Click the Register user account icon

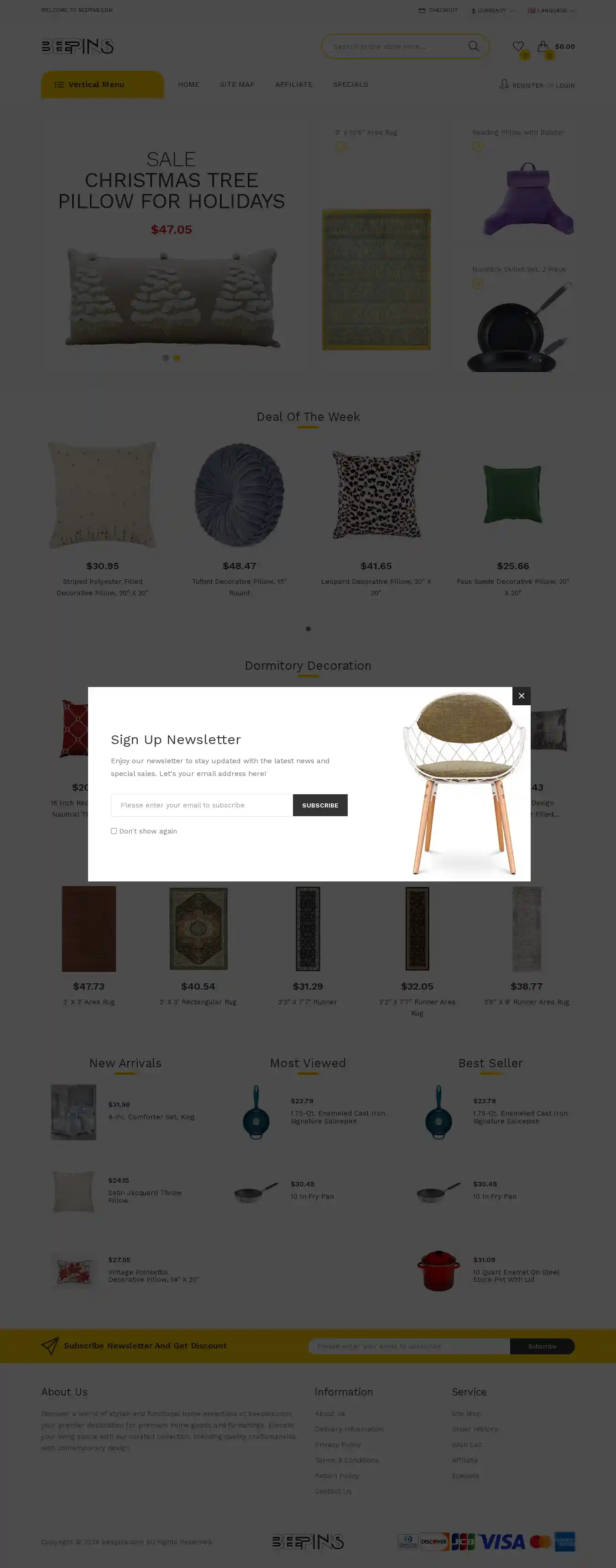tap(504, 84)
